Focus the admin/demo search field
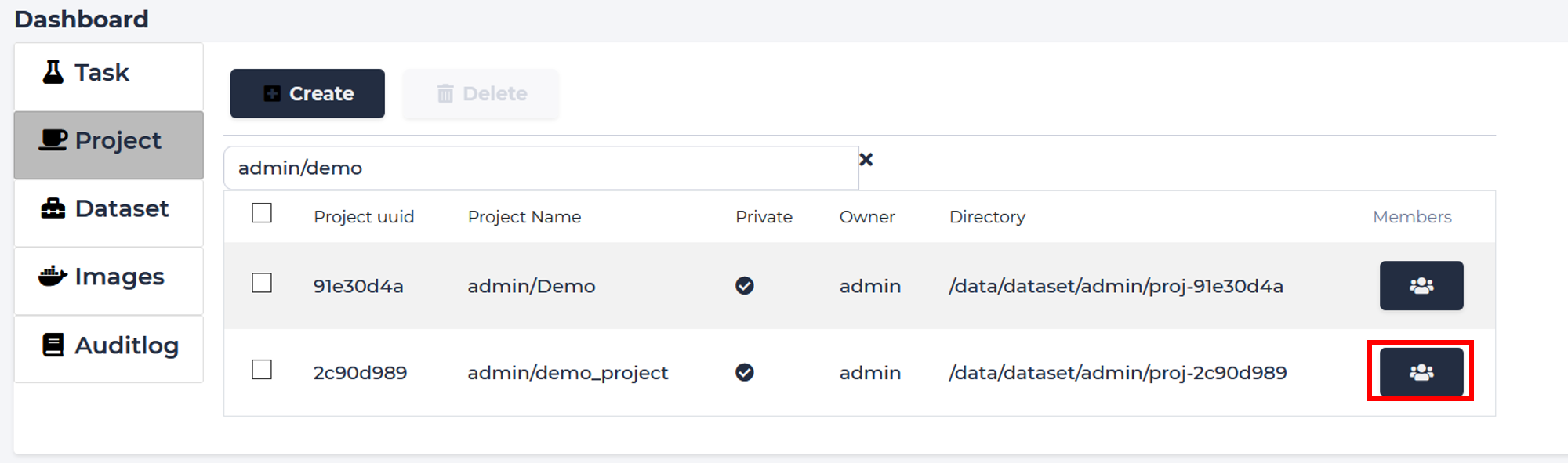This screenshot has height=463, width=1568. [x=541, y=168]
